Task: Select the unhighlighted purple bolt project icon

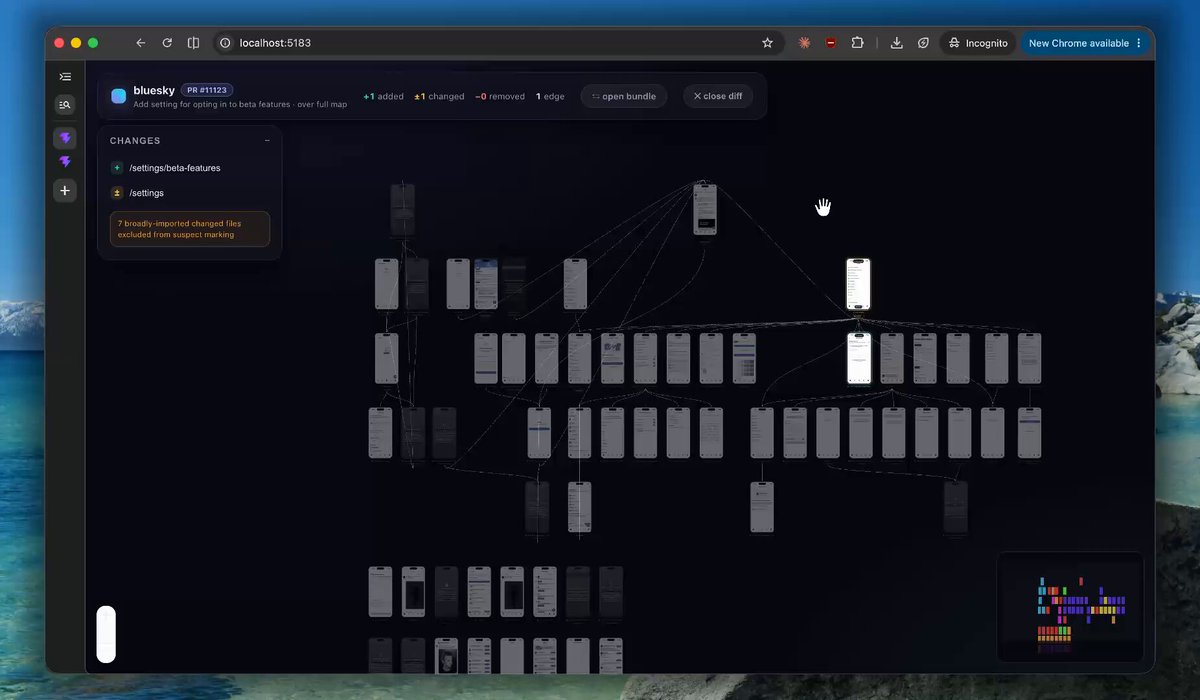Action: [65, 162]
